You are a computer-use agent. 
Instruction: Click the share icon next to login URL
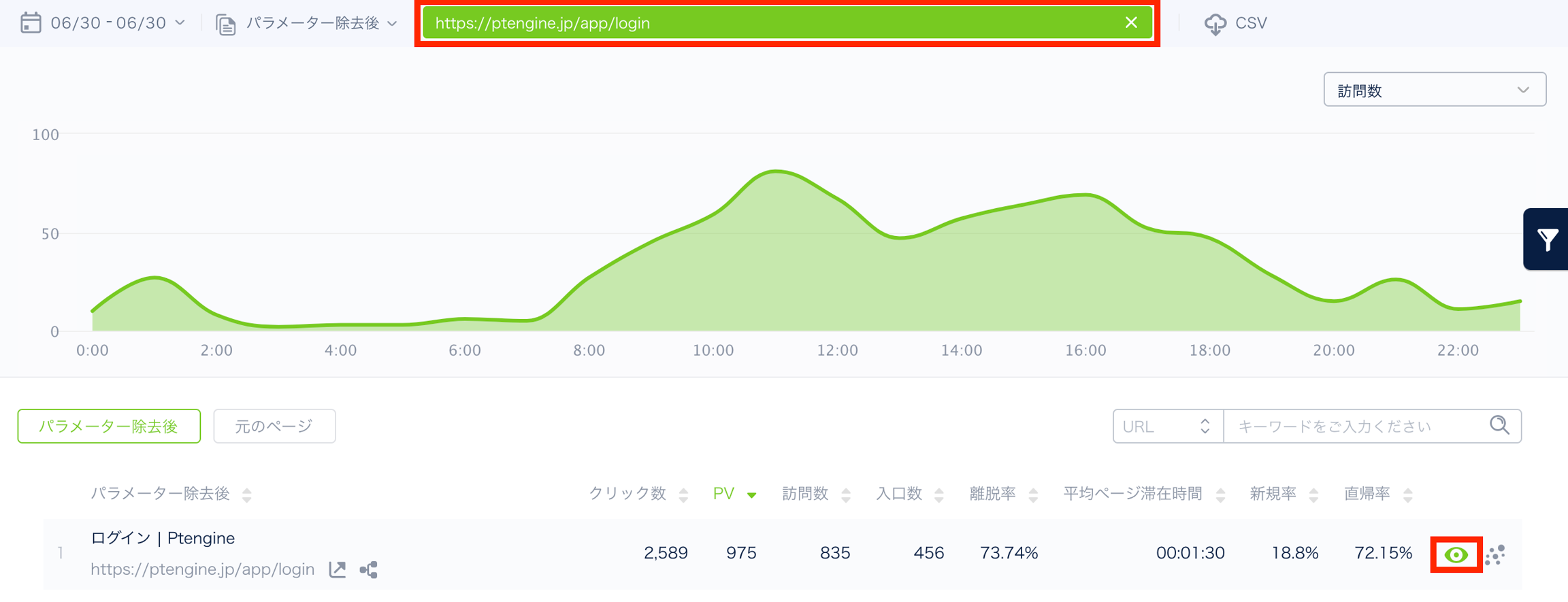tap(368, 569)
